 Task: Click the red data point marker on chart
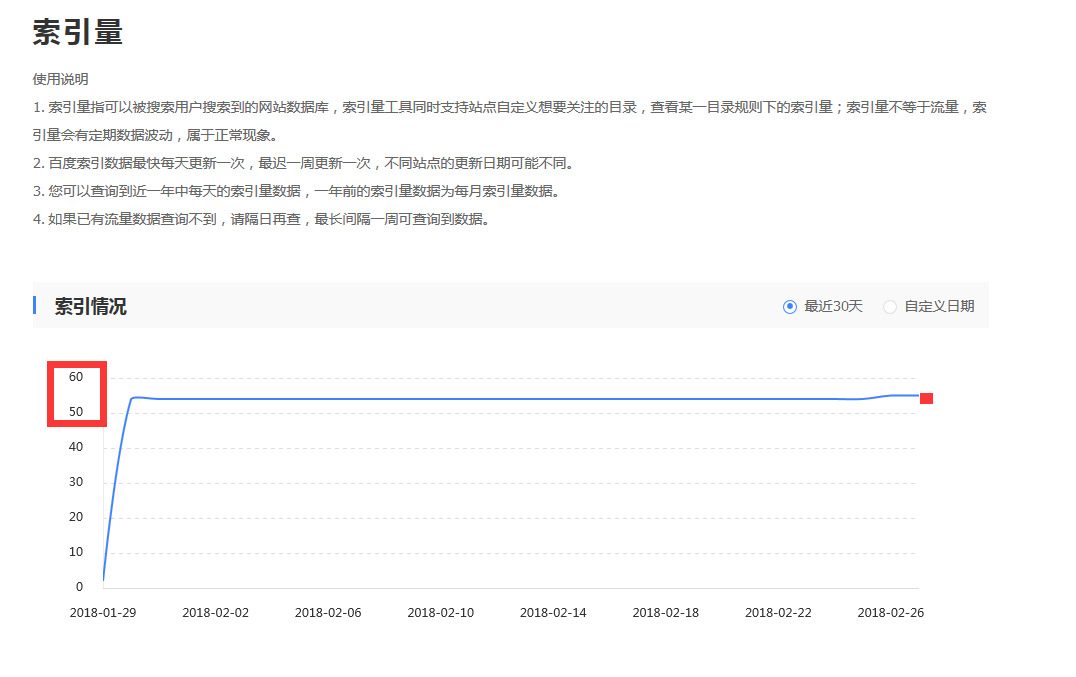click(927, 398)
